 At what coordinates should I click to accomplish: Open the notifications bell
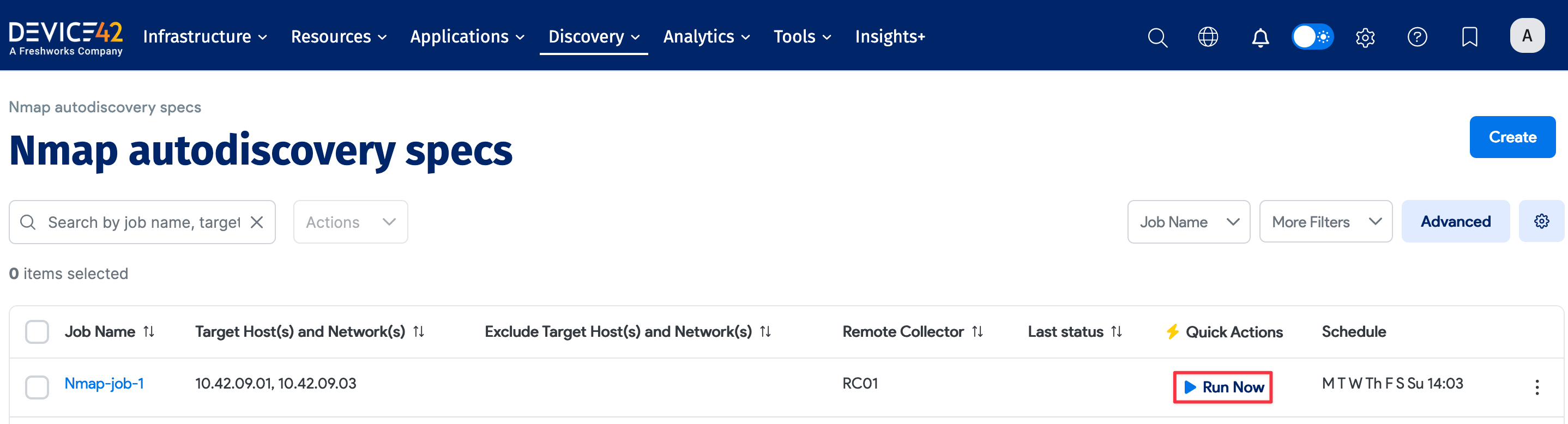(1260, 38)
